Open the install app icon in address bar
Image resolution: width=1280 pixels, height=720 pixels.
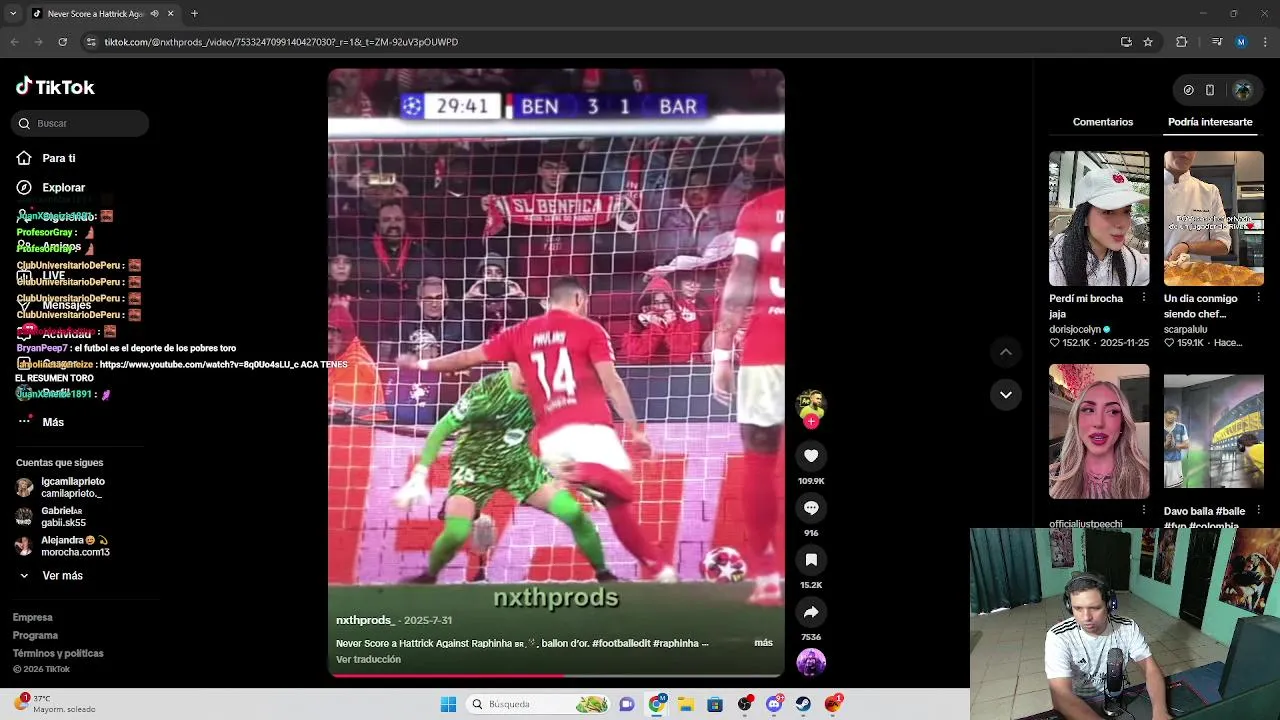[1126, 42]
